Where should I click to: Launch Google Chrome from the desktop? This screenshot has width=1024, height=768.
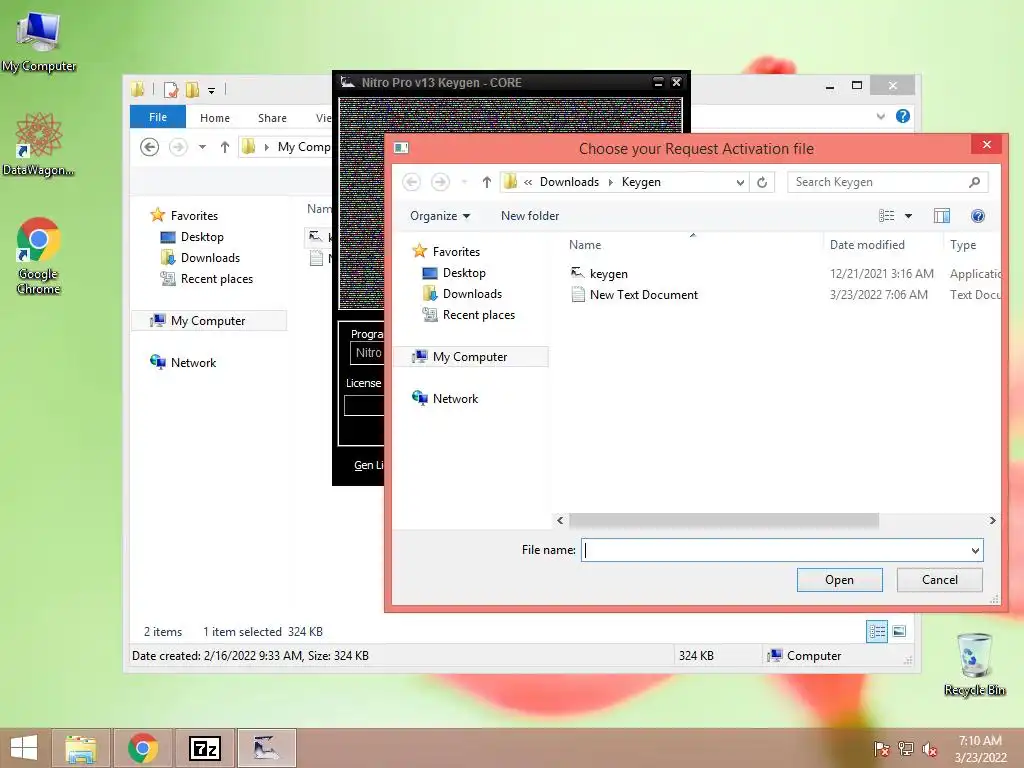click(38, 255)
